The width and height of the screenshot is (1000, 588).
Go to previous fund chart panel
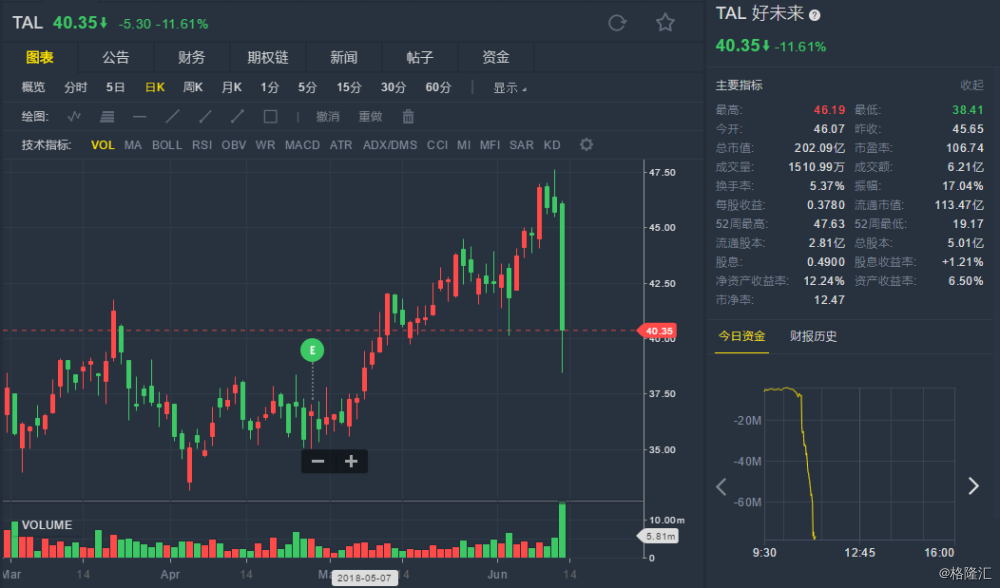point(721,487)
